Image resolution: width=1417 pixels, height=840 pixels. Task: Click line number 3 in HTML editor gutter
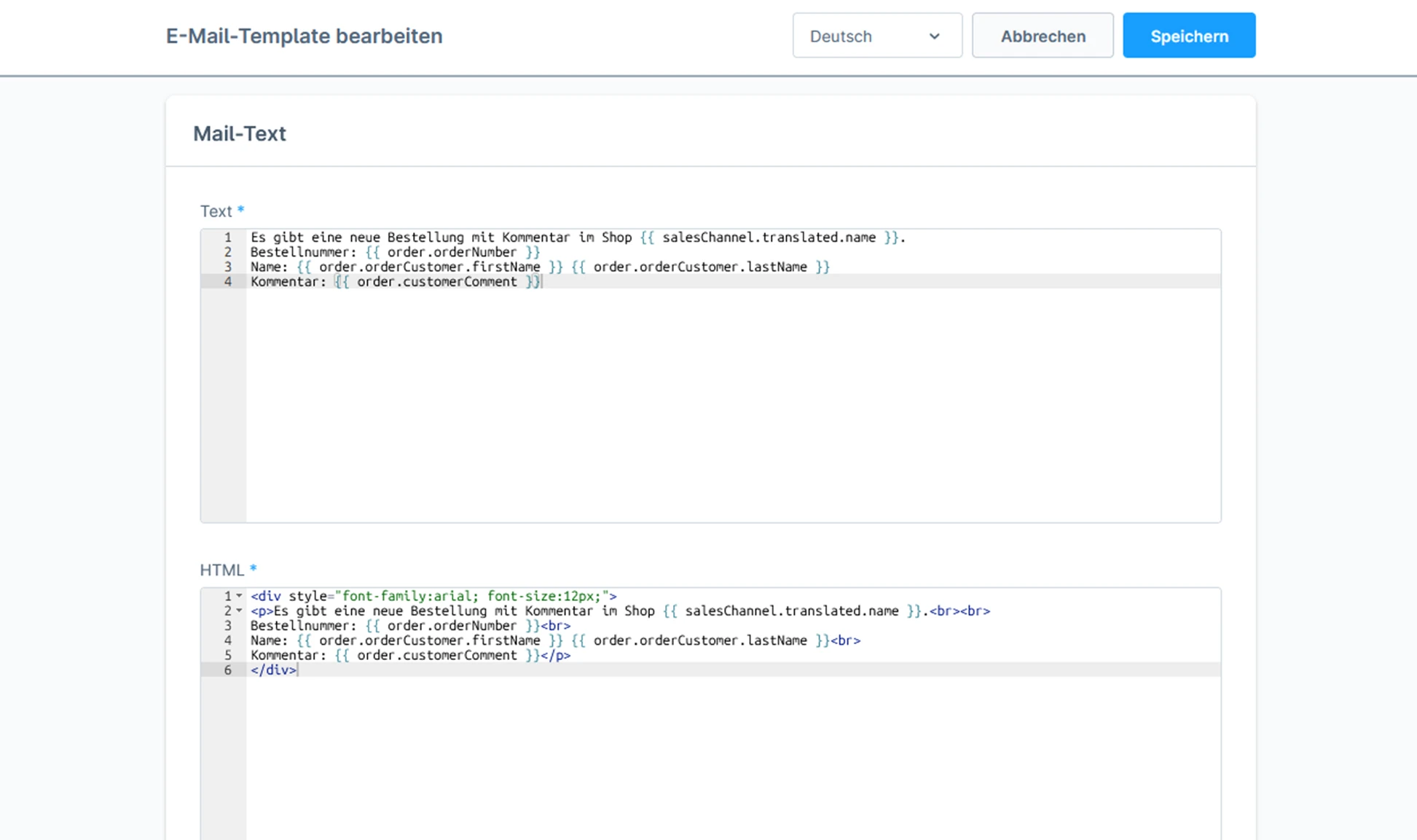pyautogui.click(x=228, y=626)
